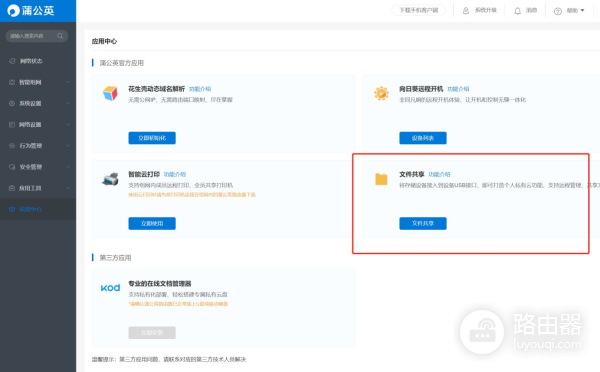Click the 蒲公英官方应用 section title

coord(122,63)
